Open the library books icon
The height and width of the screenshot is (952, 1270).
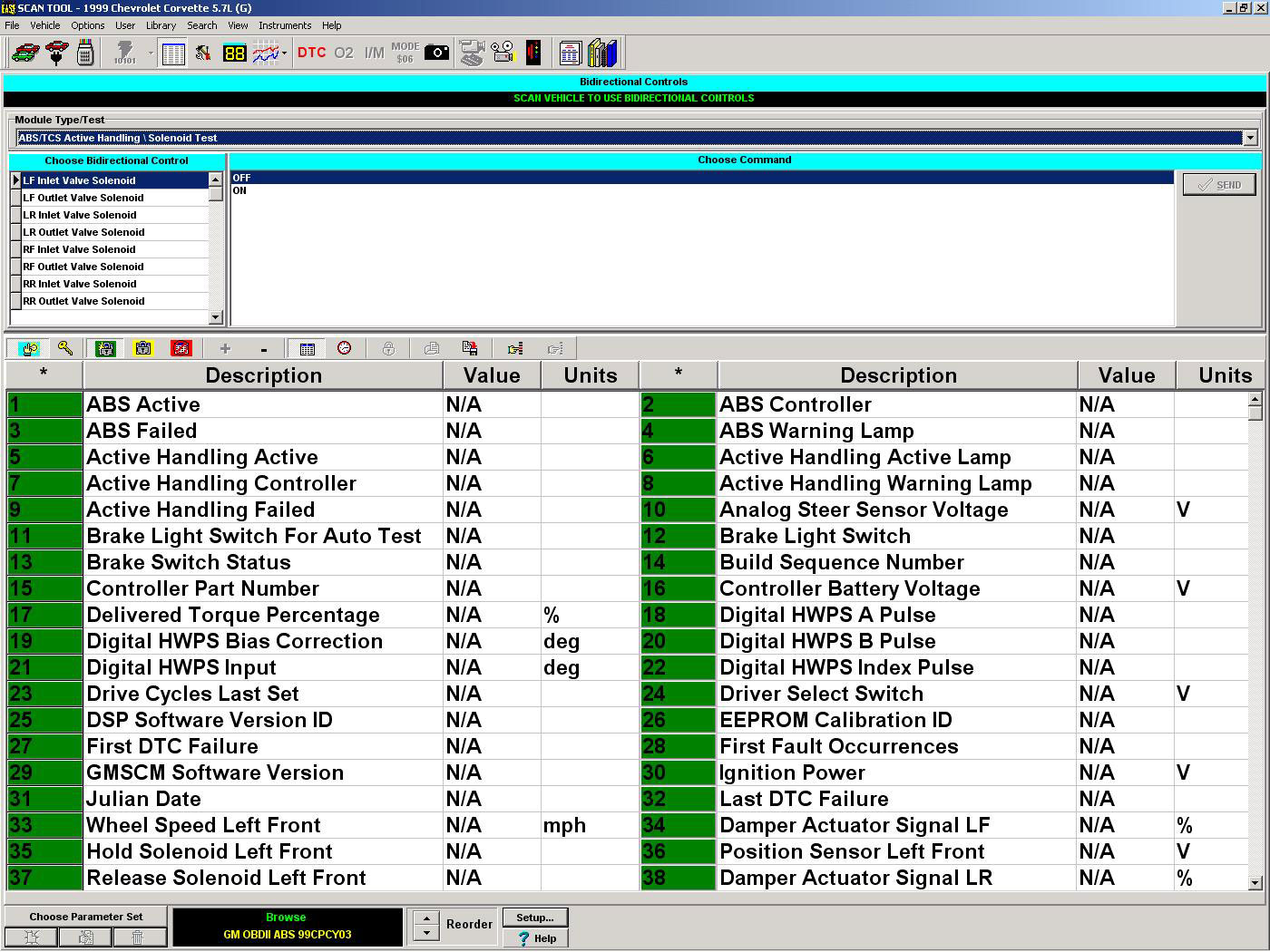pyautogui.click(x=602, y=53)
